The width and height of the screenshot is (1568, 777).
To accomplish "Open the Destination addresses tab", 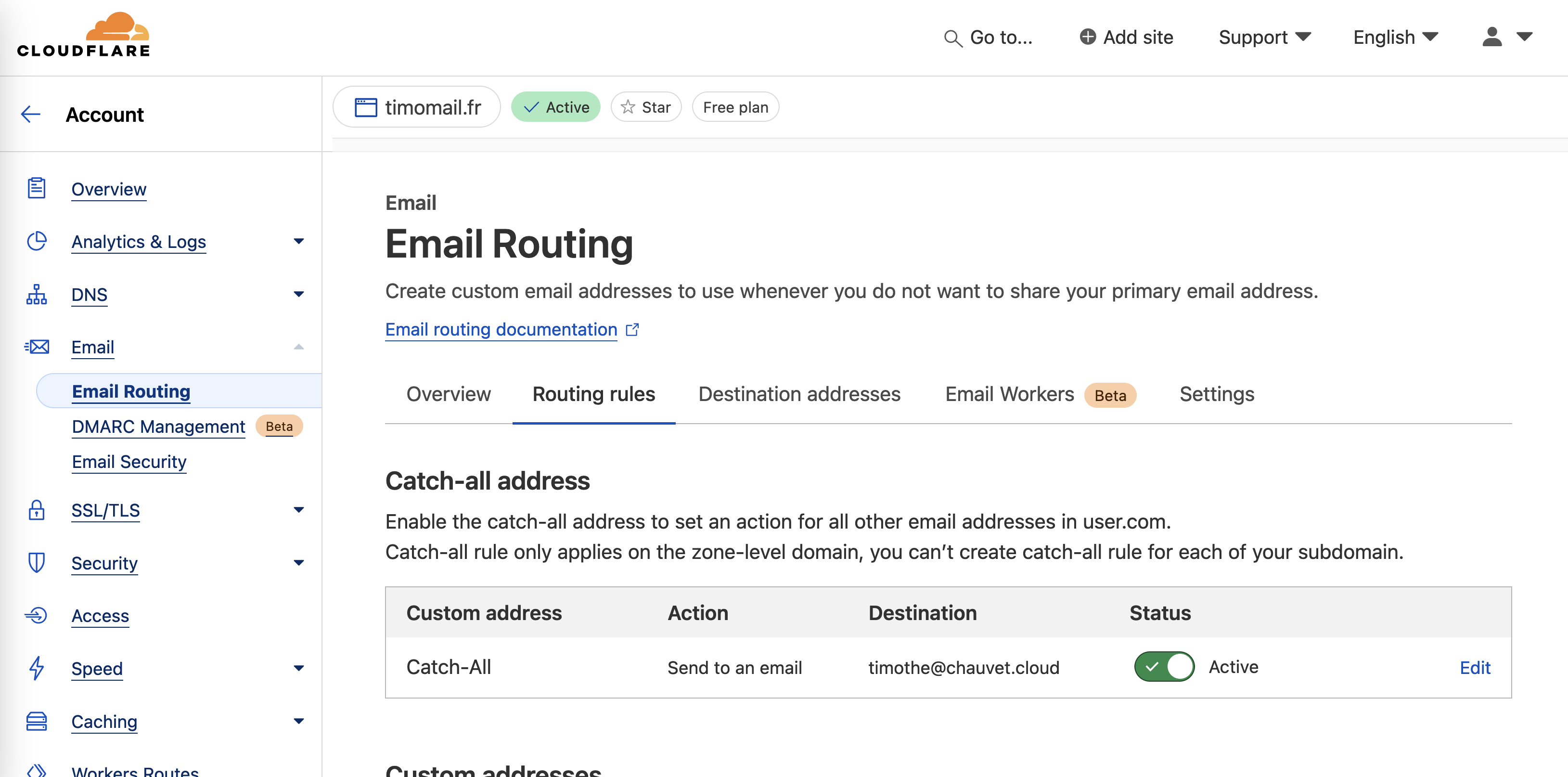I will [x=799, y=394].
